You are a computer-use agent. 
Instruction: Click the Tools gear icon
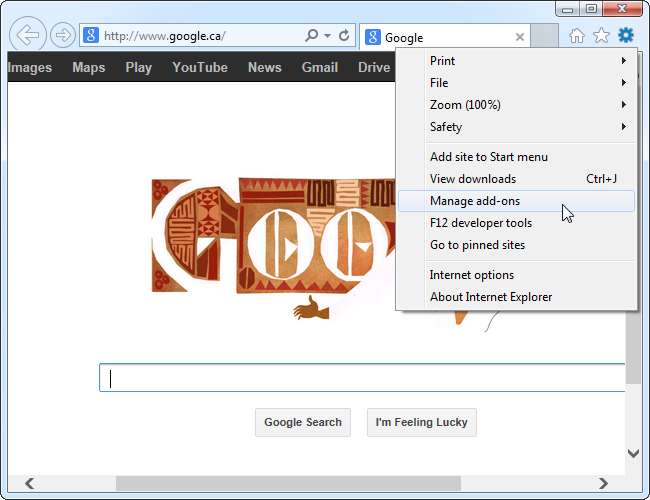point(626,35)
